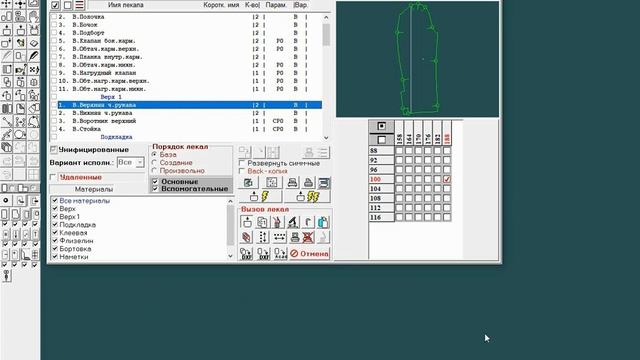Uncheck the Флизелин material checkbox
The width and height of the screenshot is (640, 360).
point(55,240)
